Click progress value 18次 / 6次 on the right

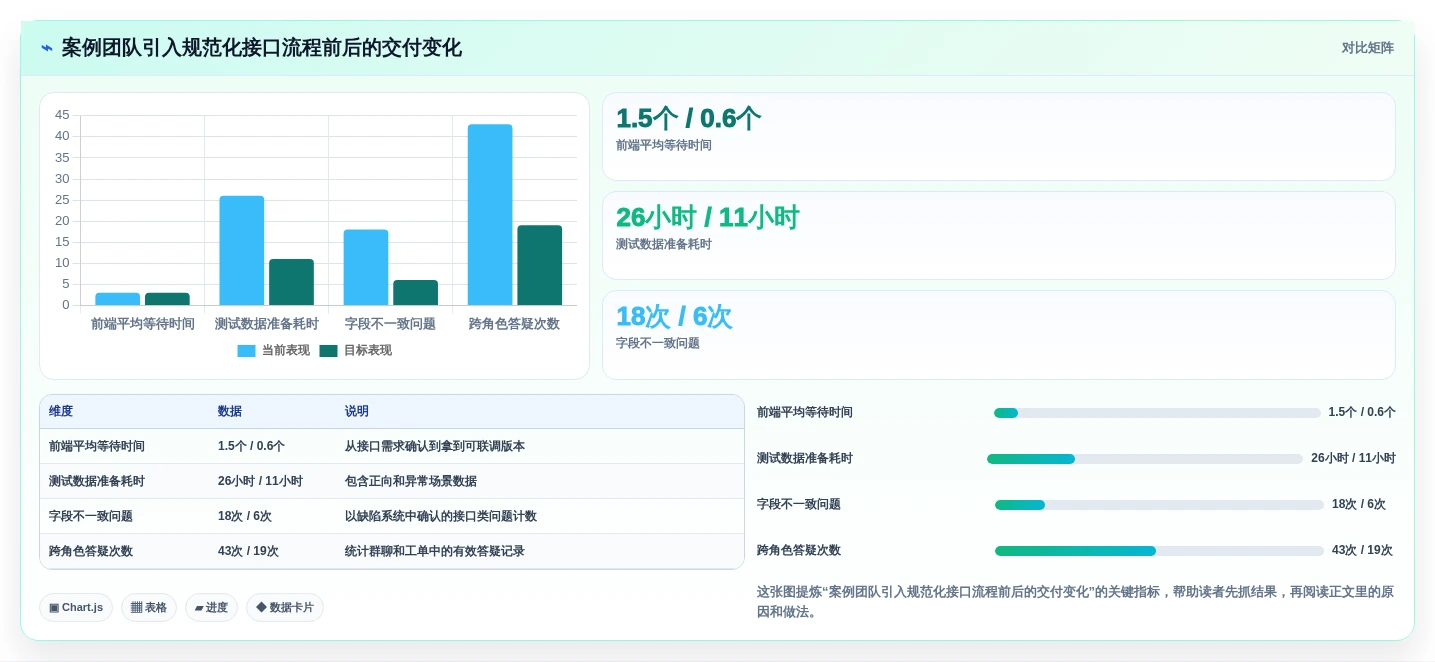pos(1359,504)
